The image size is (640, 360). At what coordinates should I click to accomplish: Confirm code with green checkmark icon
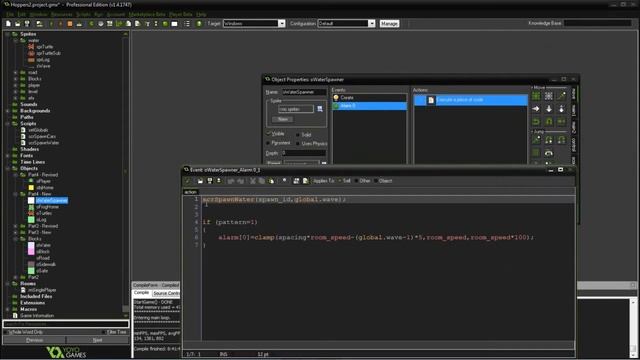(188, 181)
